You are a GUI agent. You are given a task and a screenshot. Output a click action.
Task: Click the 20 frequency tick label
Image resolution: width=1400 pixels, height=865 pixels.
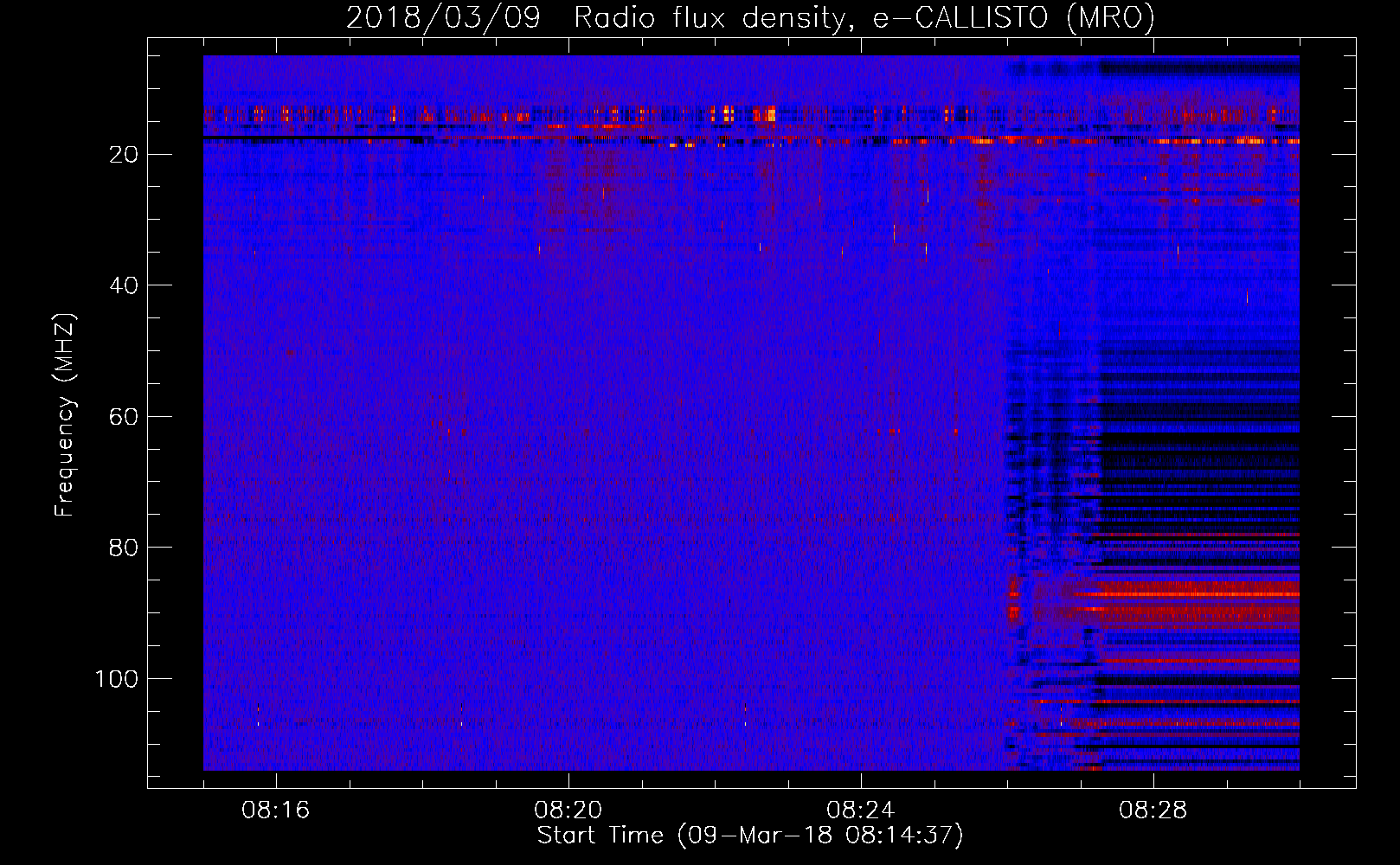tap(124, 154)
